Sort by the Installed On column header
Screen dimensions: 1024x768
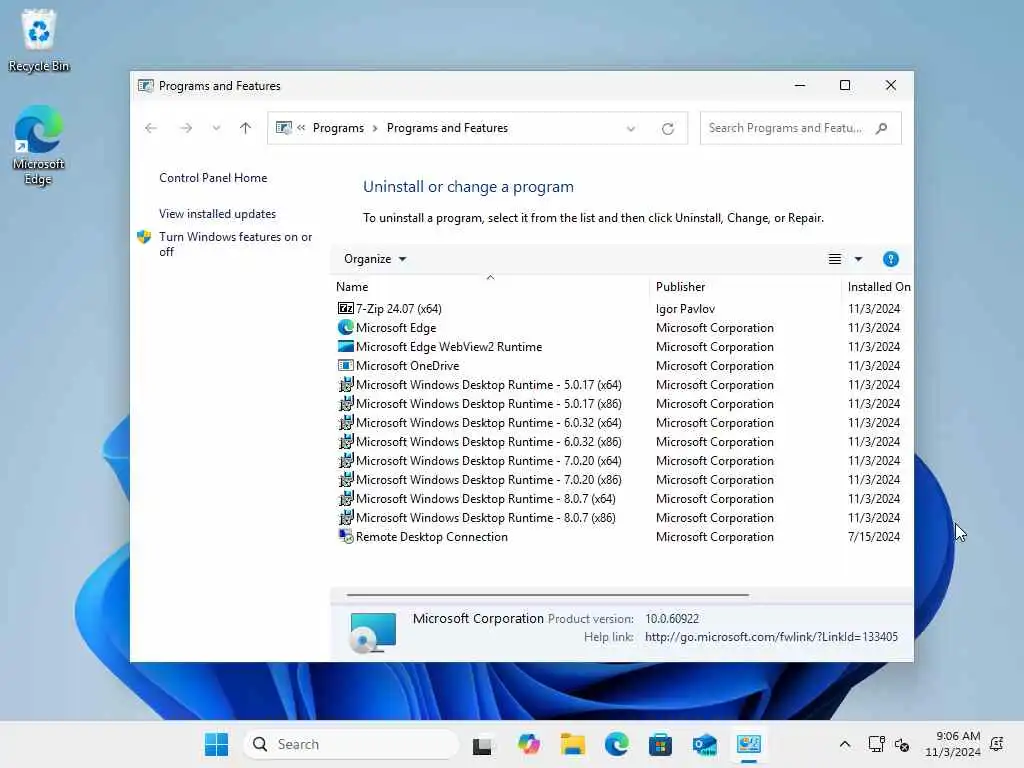click(878, 287)
